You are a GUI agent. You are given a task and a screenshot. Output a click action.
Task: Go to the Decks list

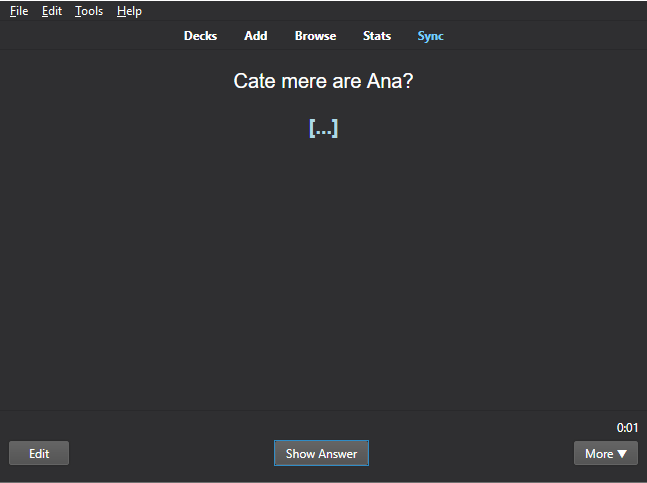tap(200, 36)
